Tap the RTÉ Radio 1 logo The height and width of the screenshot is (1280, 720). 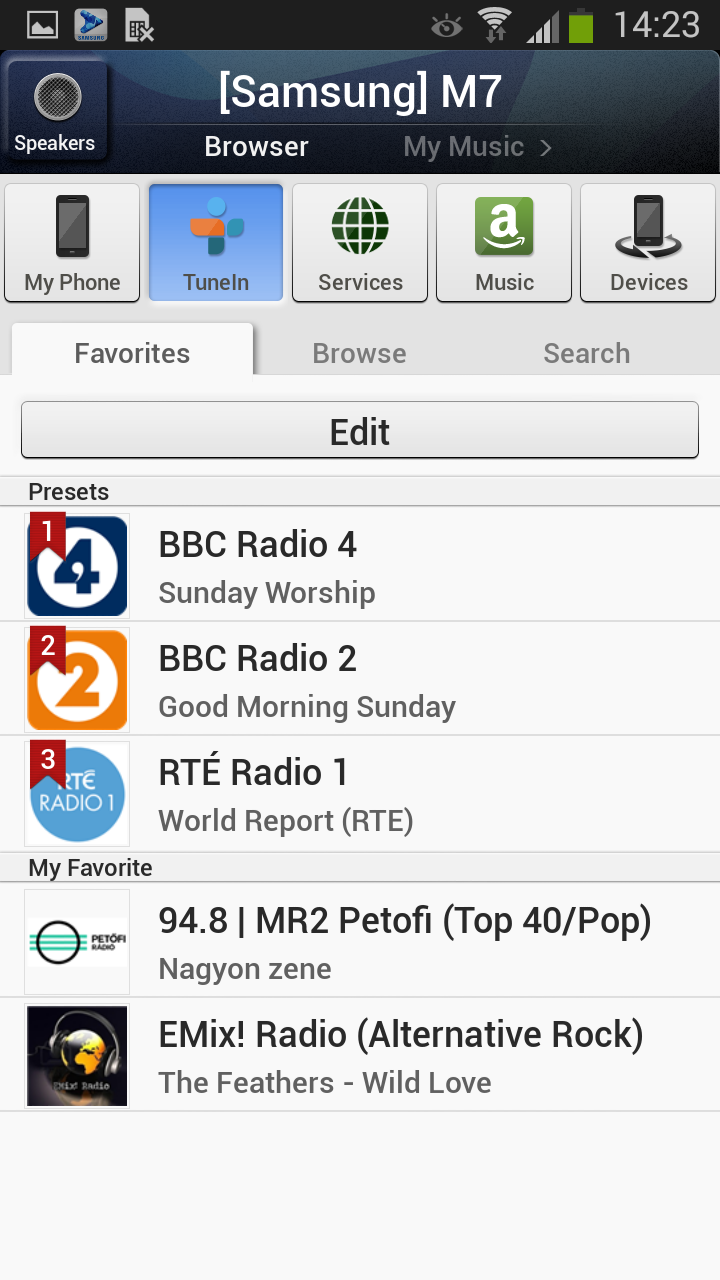(77, 793)
